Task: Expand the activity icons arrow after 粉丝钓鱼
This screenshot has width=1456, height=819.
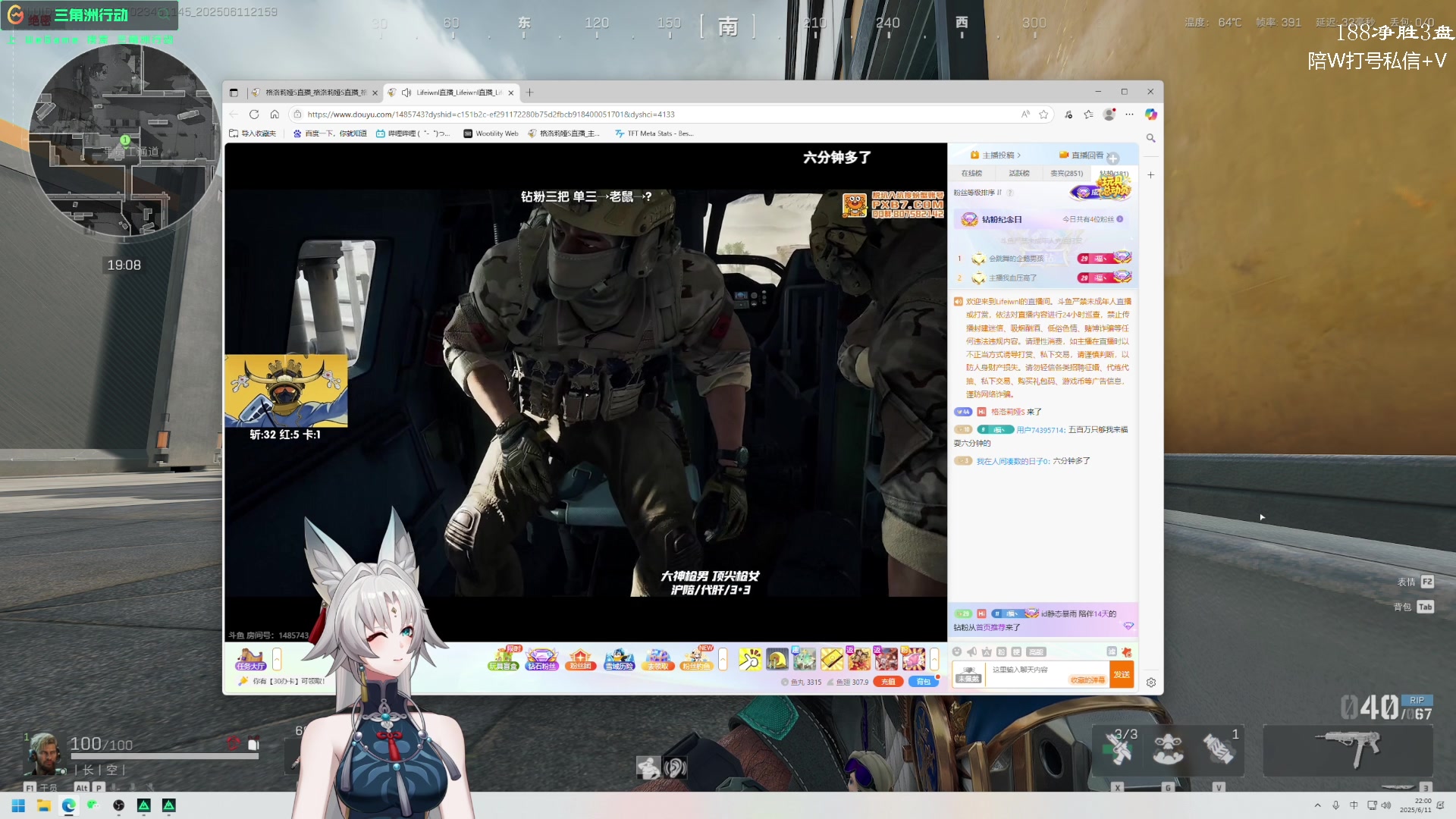Action: (x=723, y=659)
